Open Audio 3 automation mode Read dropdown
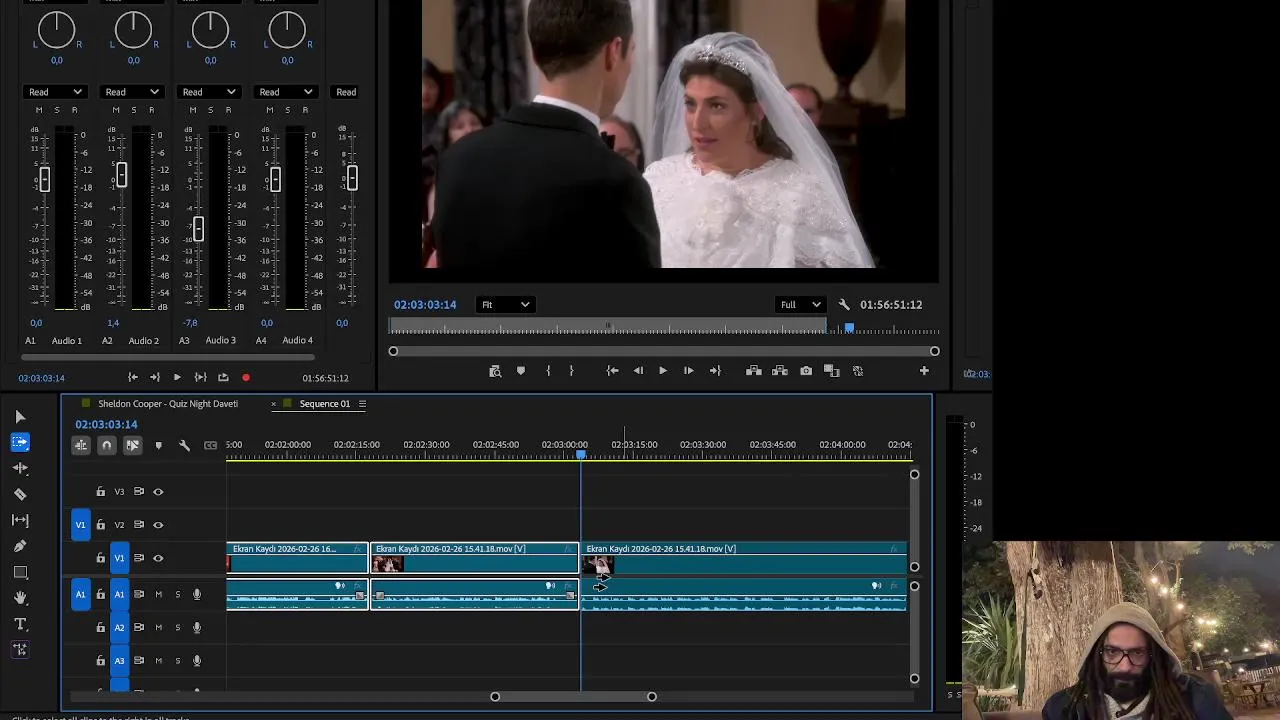The height and width of the screenshot is (720, 1280). tap(209, 92)
